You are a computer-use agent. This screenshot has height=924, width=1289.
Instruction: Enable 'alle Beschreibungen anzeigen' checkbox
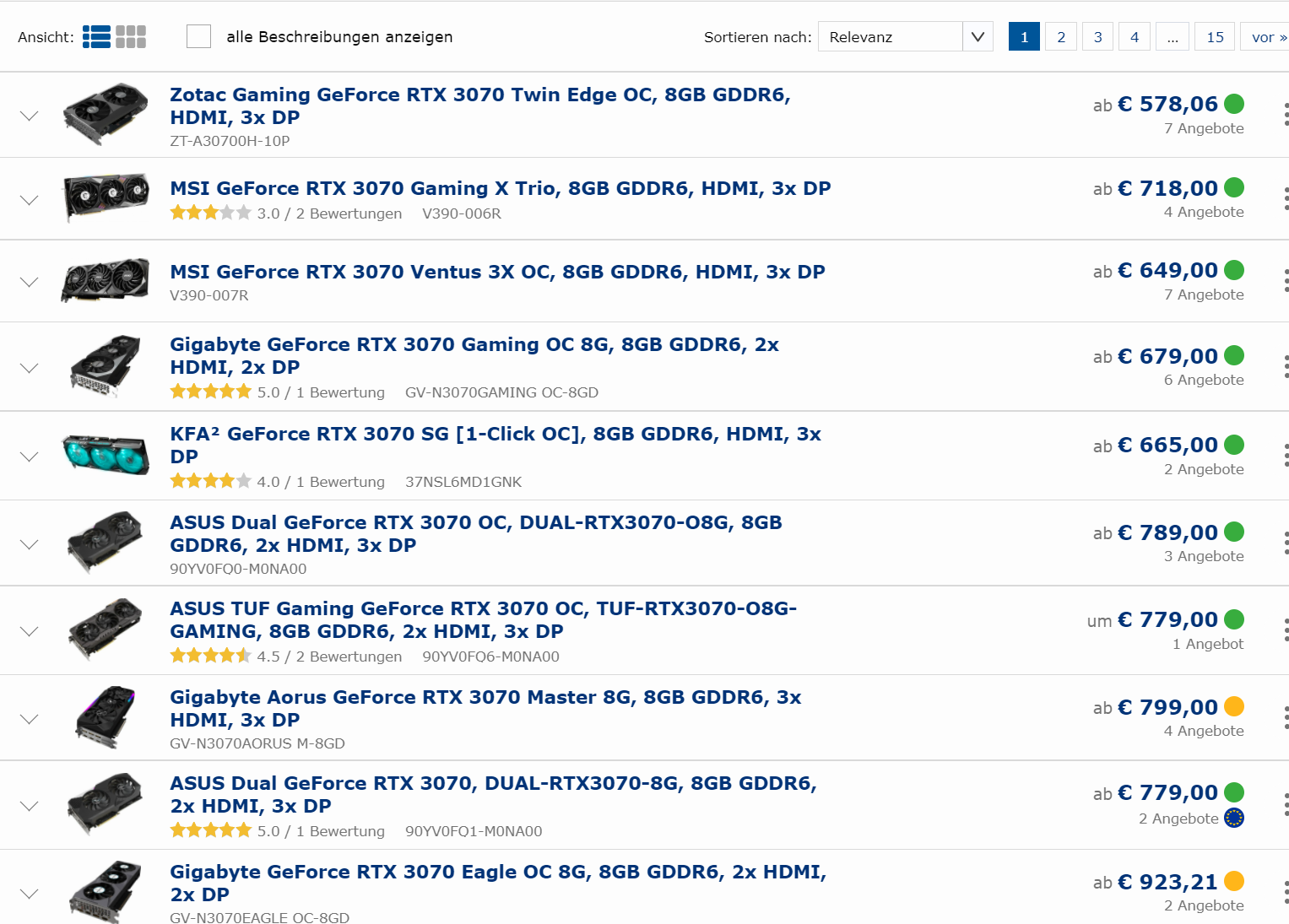click(198, 36)
